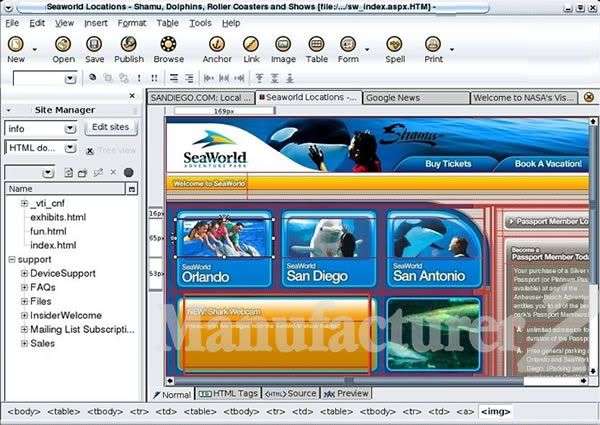Select index.html in file tree
This screenshot has height=425, width=600.
click(x=53, y=245)
